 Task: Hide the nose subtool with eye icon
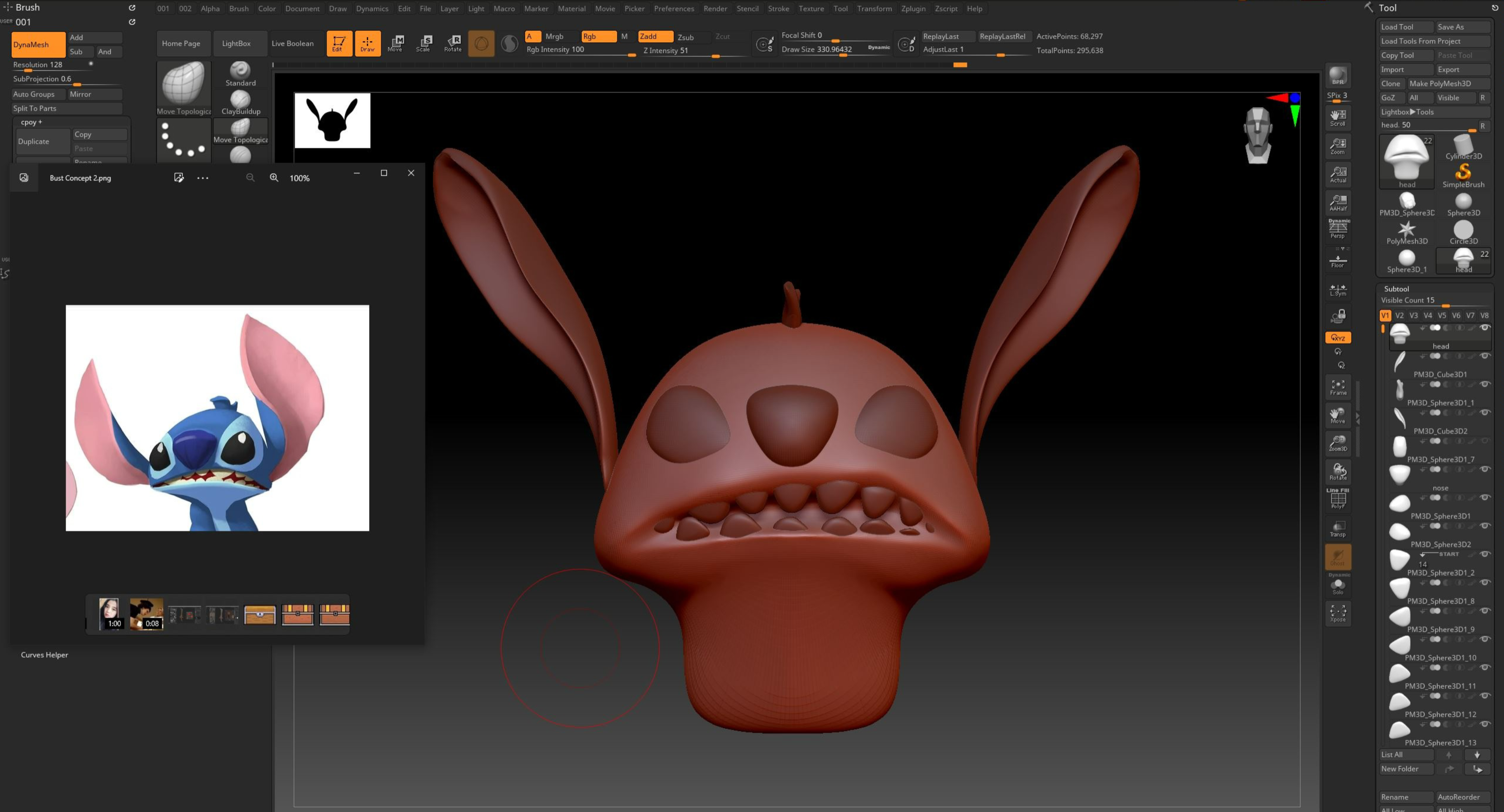pos(1485,469)
